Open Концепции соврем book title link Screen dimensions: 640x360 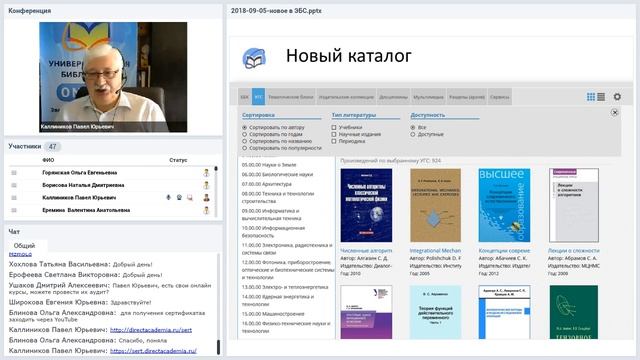[504, 251]
